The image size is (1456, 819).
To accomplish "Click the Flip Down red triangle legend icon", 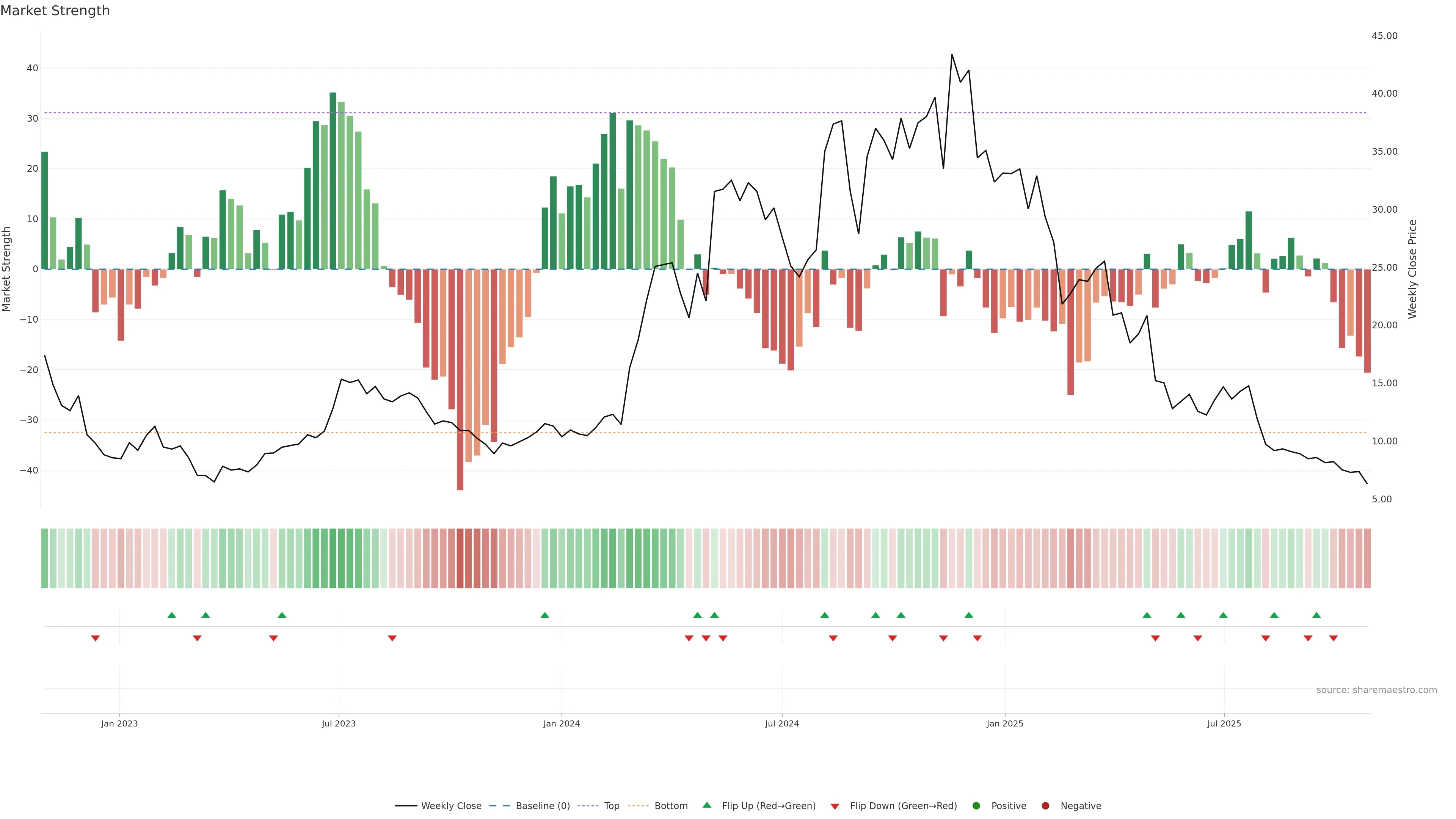I will tap(835, 806).
